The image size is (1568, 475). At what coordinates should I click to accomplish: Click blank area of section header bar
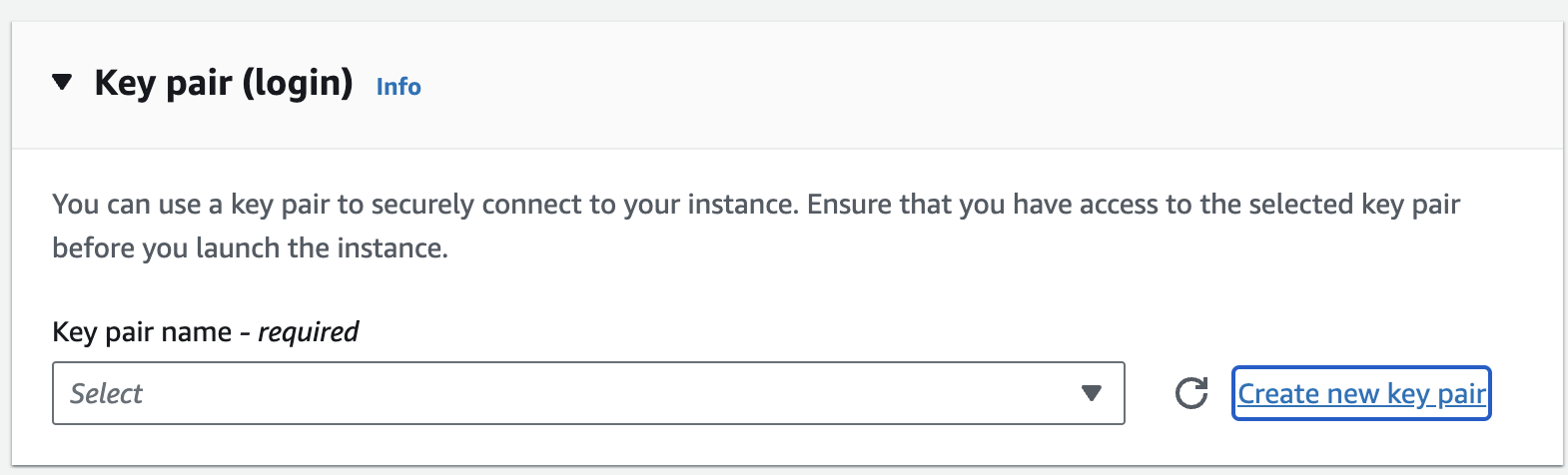[x=949, y=85]
